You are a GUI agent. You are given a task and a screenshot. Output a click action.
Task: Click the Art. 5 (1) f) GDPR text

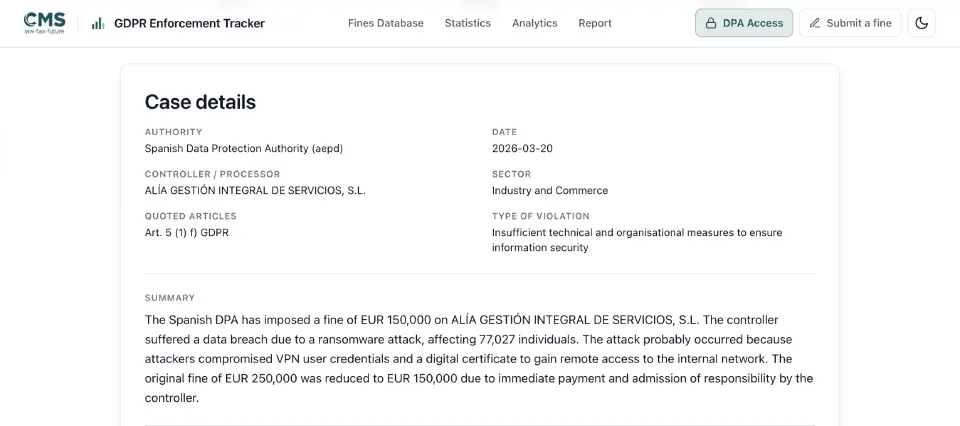[187, 233]
